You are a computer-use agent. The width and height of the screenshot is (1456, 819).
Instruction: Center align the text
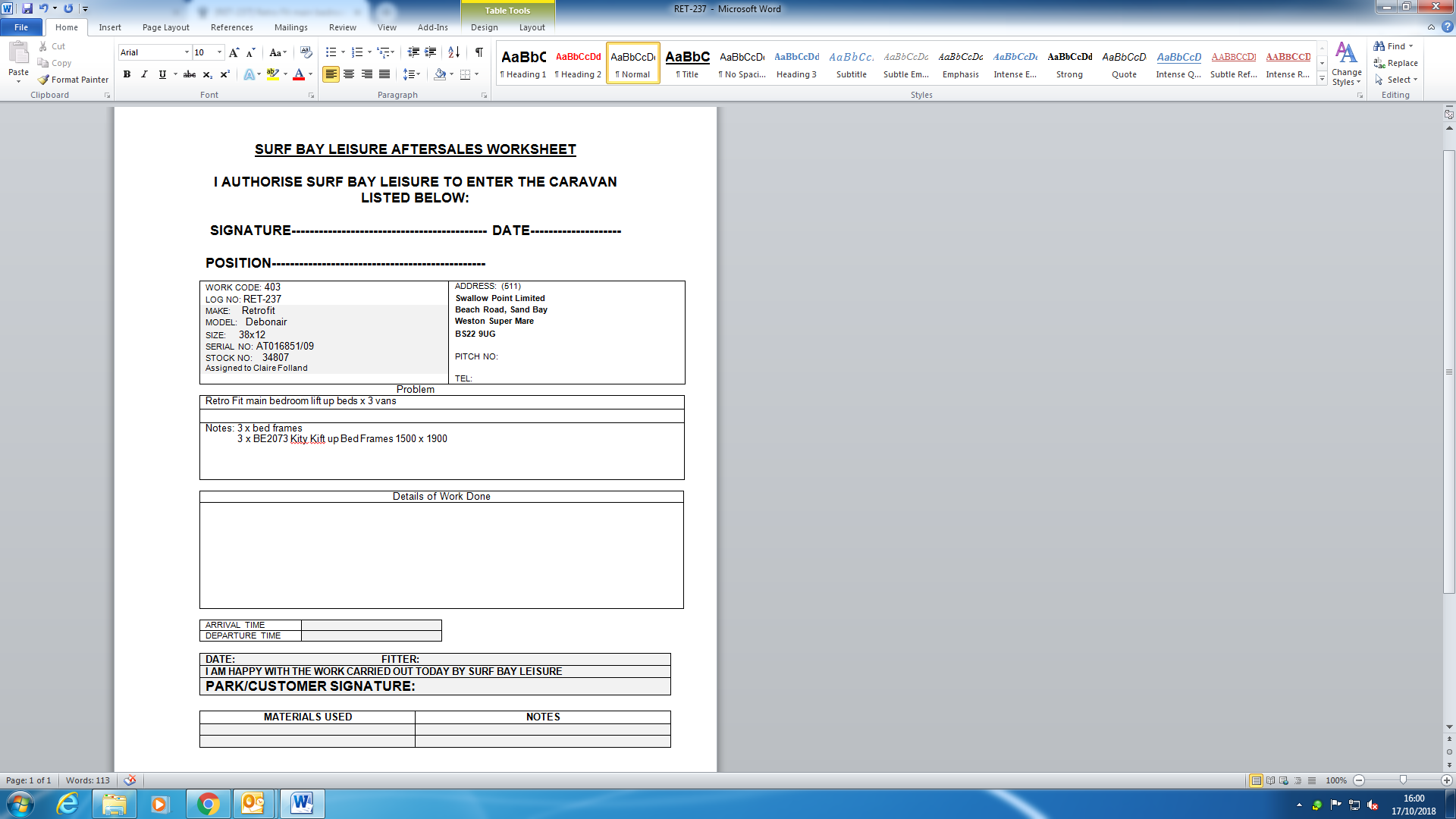349,74
